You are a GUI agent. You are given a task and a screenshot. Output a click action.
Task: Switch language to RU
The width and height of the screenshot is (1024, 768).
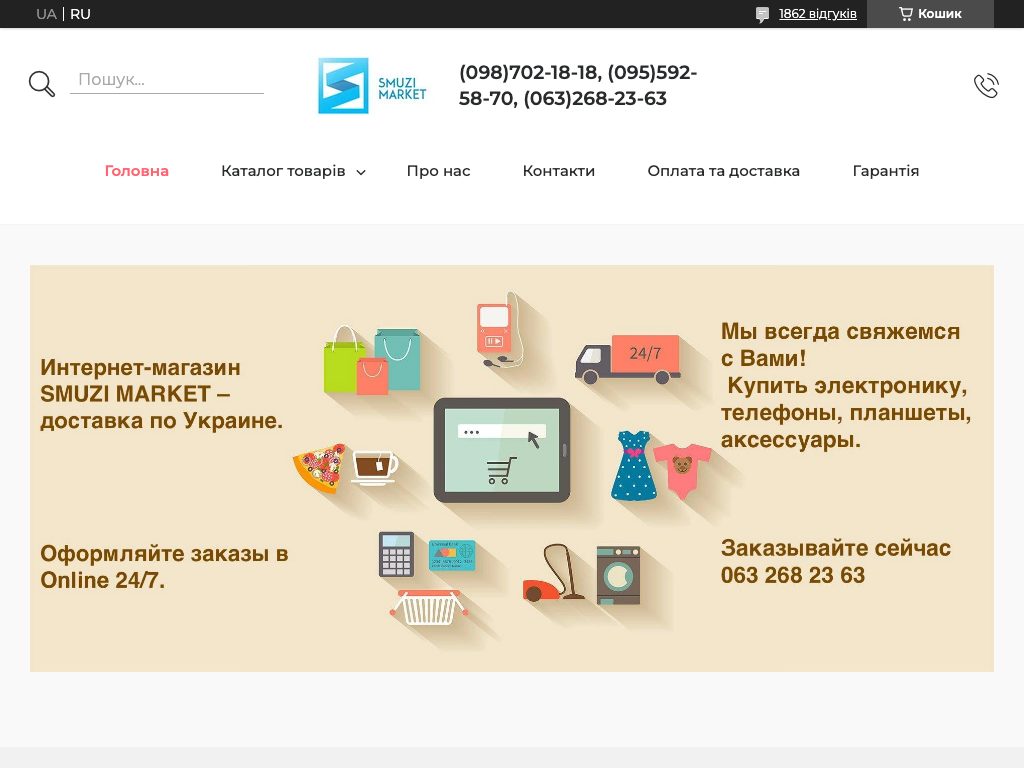coord(80,14)
